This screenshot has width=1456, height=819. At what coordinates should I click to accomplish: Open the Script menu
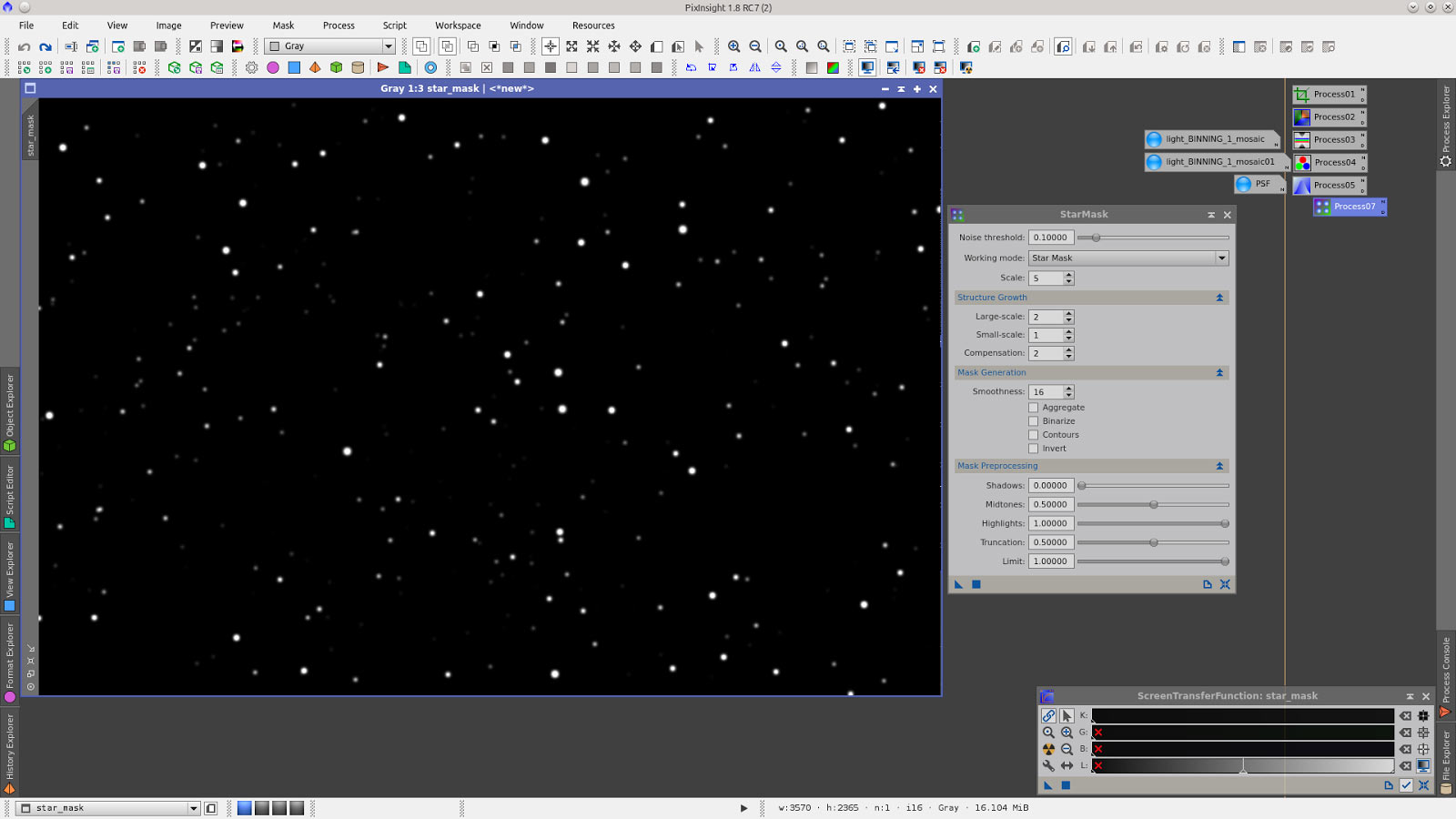click(394, 25)
